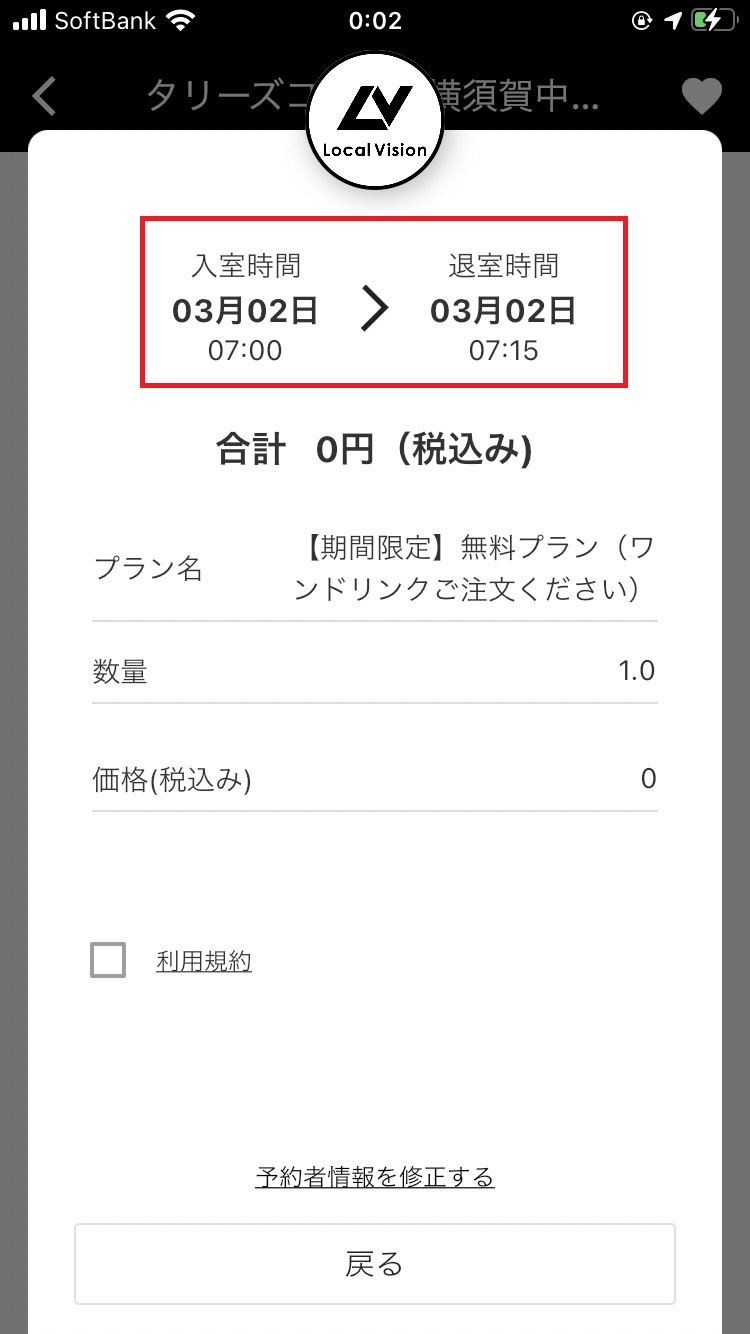This screenshot has height=1334, width=750.
Task: Open the 利用規約 terms link
Action: point(204,962)
